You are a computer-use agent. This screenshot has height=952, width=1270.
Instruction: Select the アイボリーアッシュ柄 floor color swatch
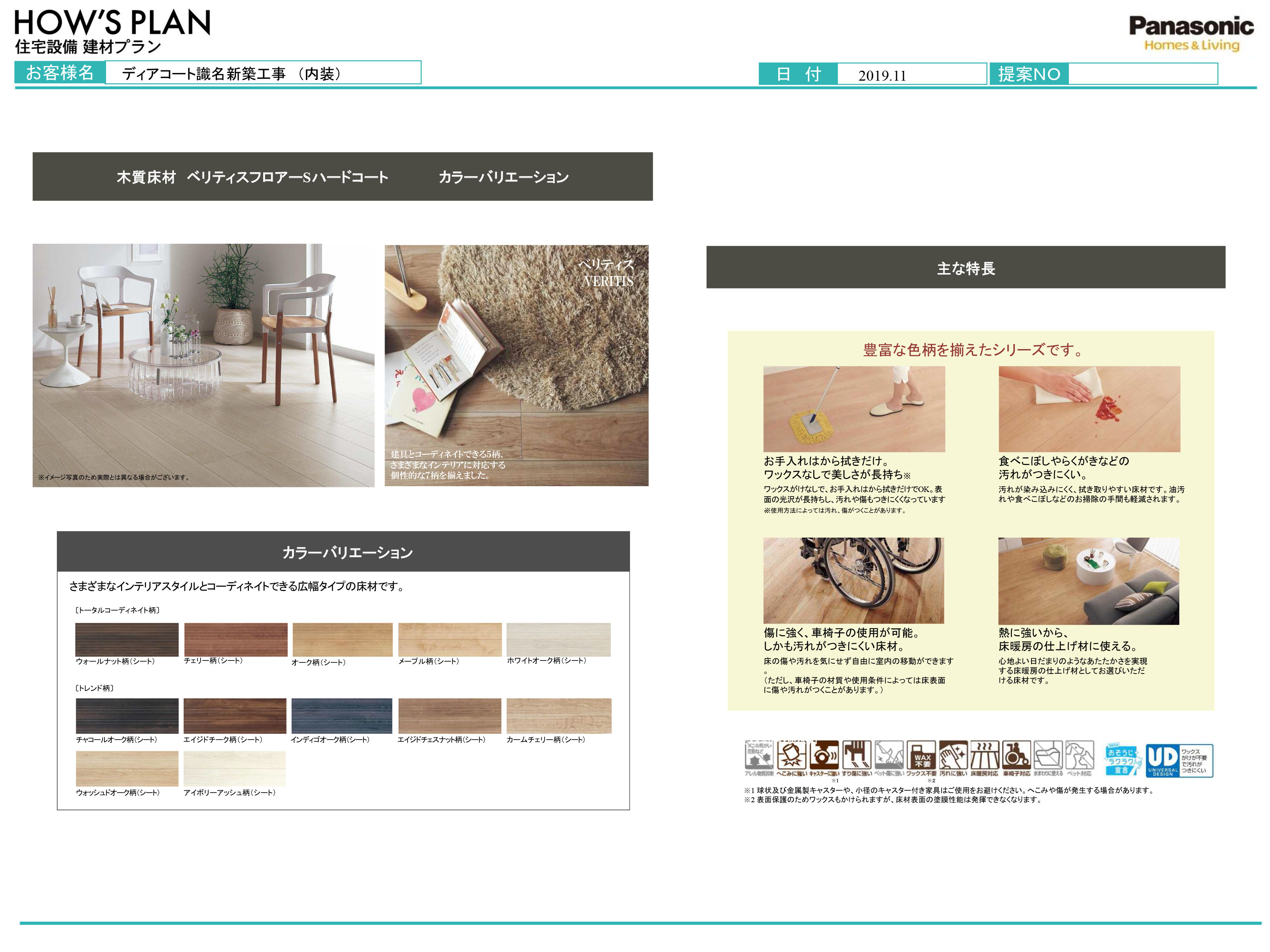(234, 768)
